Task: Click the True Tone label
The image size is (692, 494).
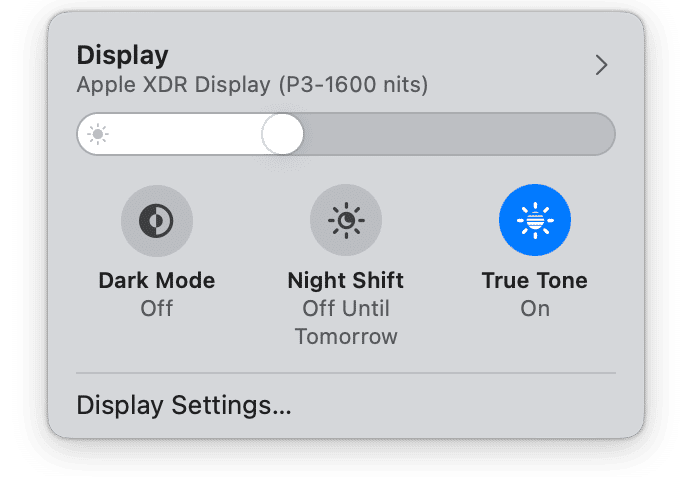Action: (534, 280)
